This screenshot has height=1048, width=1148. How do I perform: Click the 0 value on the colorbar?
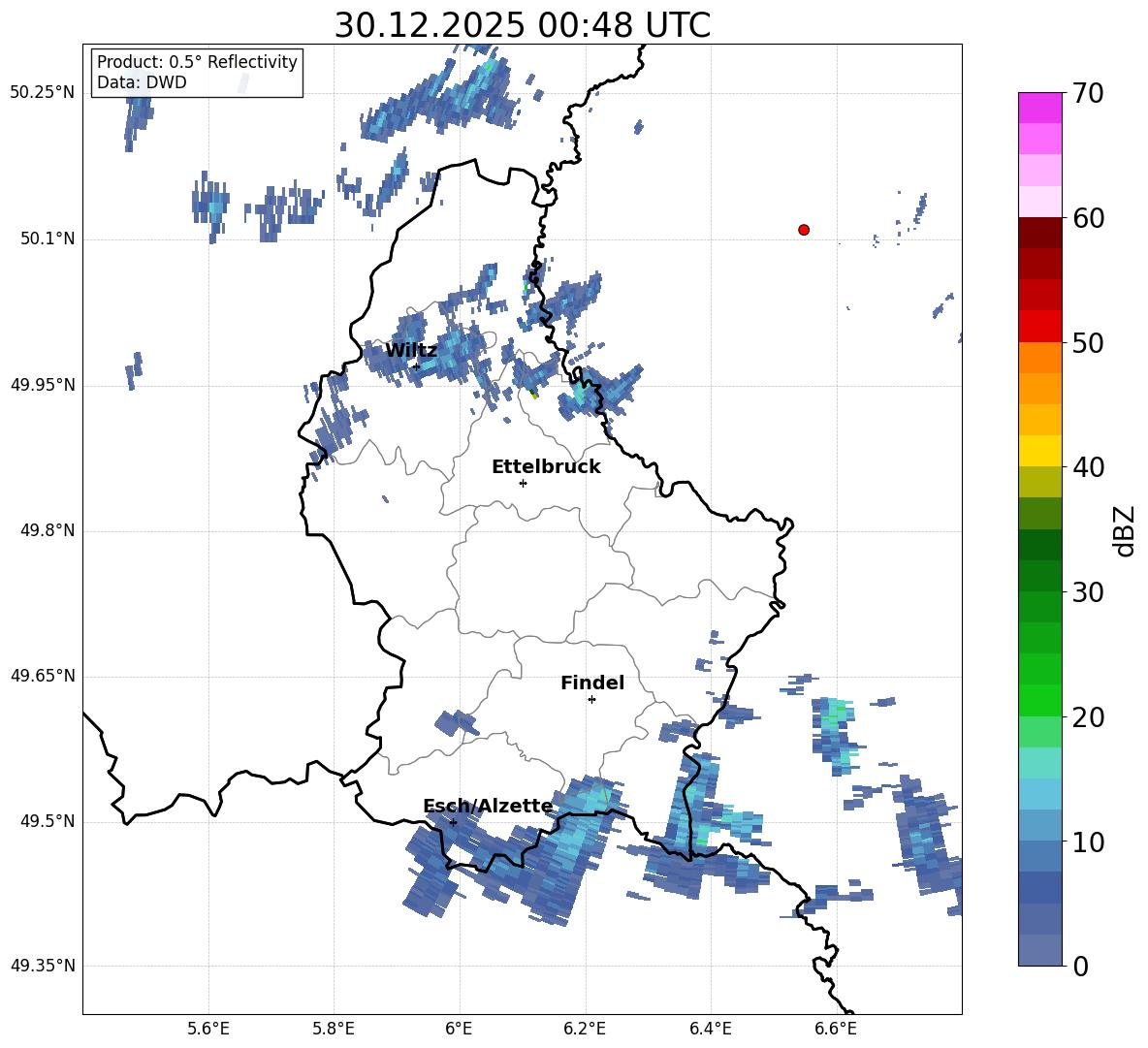pyautogui.click(x=1080, y=966)
